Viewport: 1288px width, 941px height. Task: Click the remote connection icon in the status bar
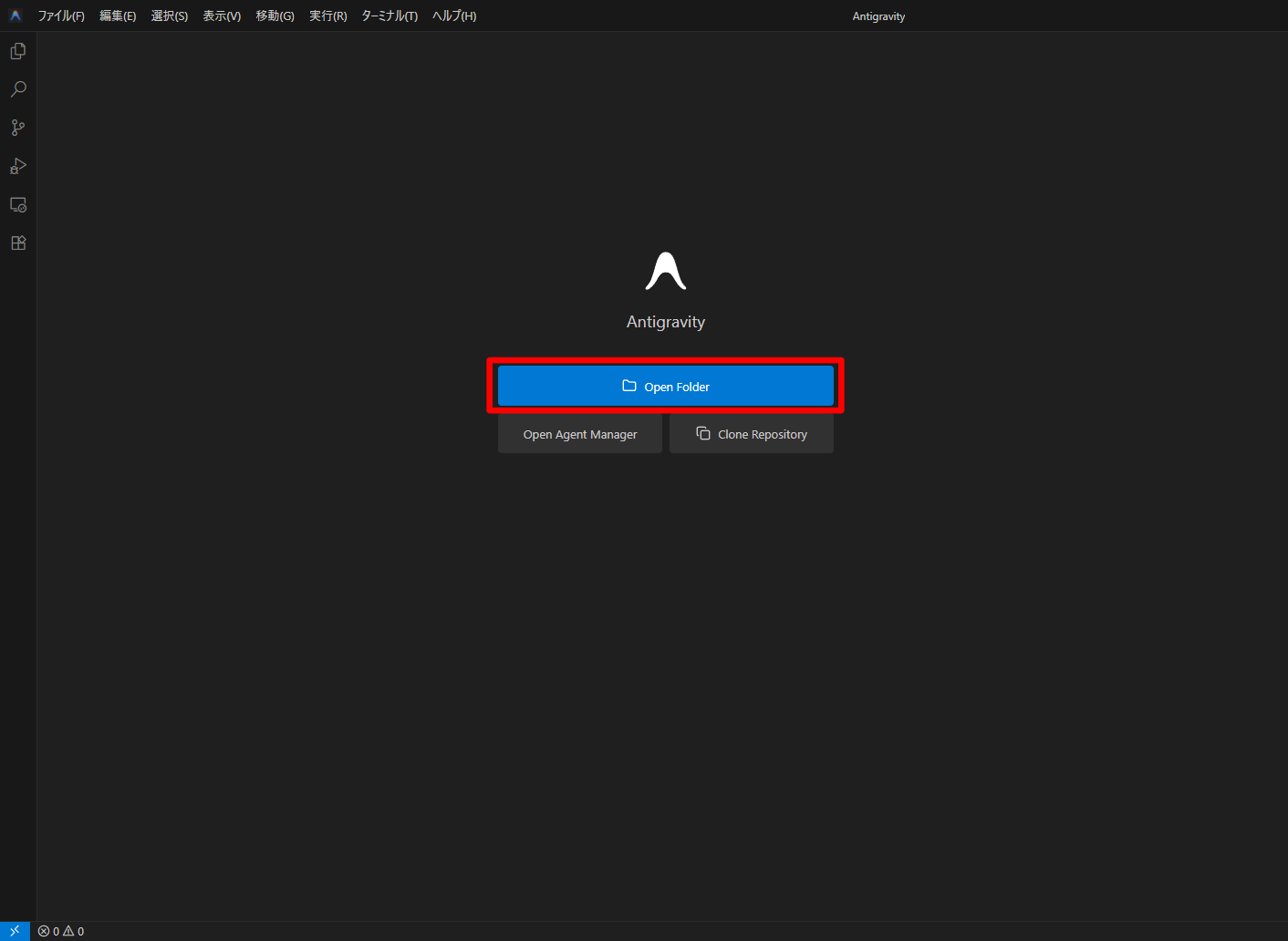click(x=14, y=930)
